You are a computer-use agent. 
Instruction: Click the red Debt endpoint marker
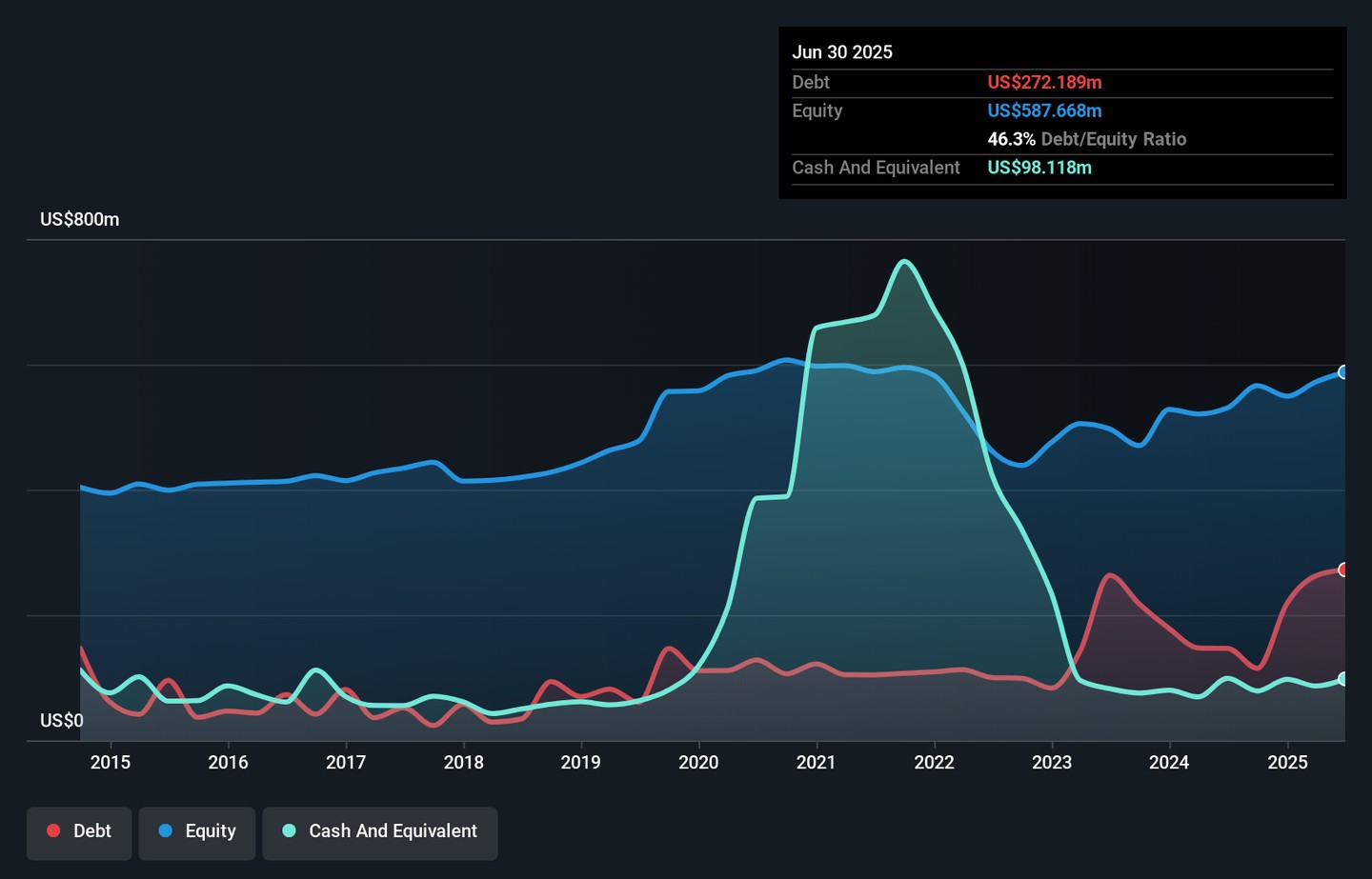pyautogui.click(x=1343, y=569)
